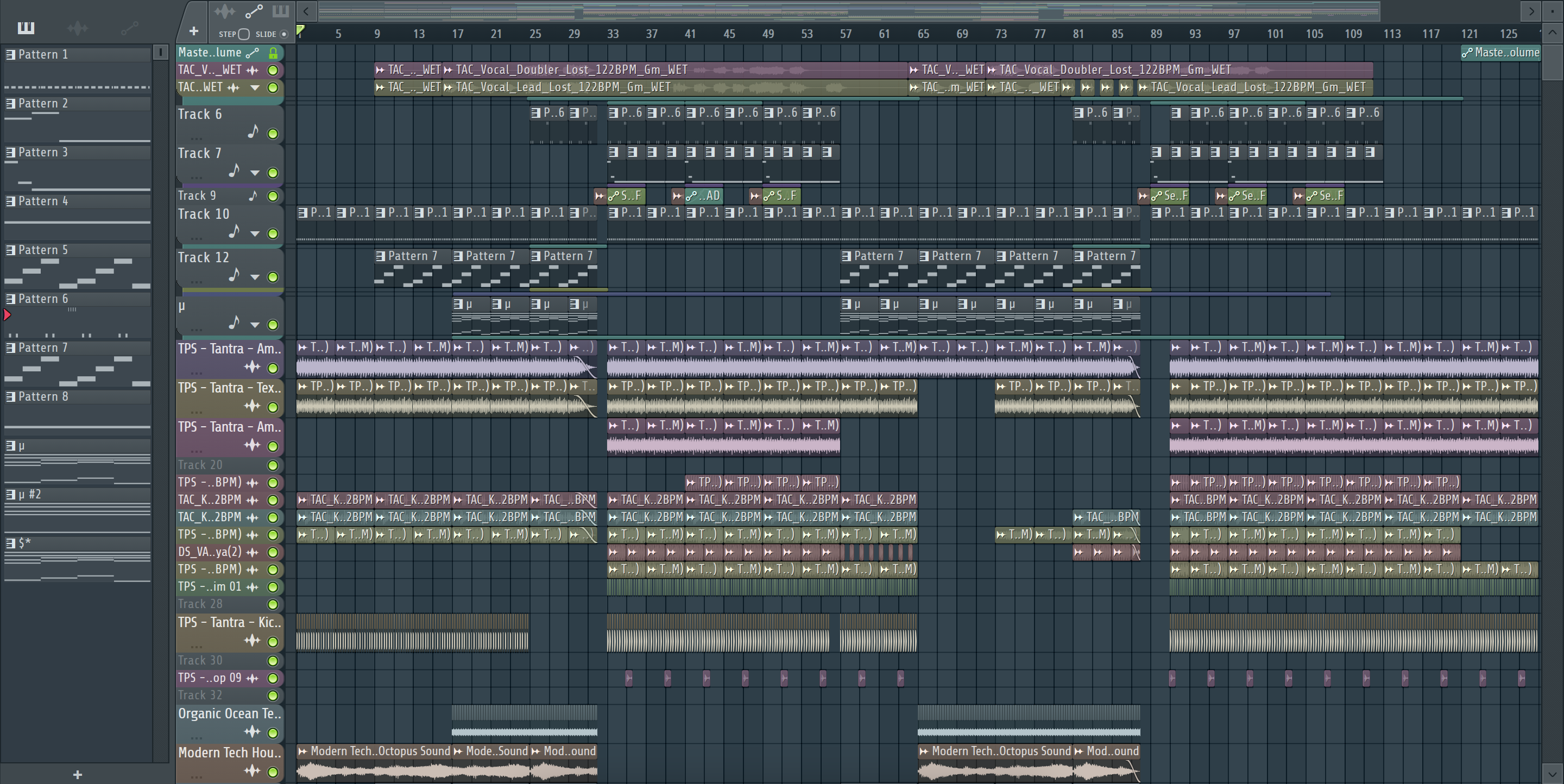Select the automation filter in the picker

[x=129, y=27]
